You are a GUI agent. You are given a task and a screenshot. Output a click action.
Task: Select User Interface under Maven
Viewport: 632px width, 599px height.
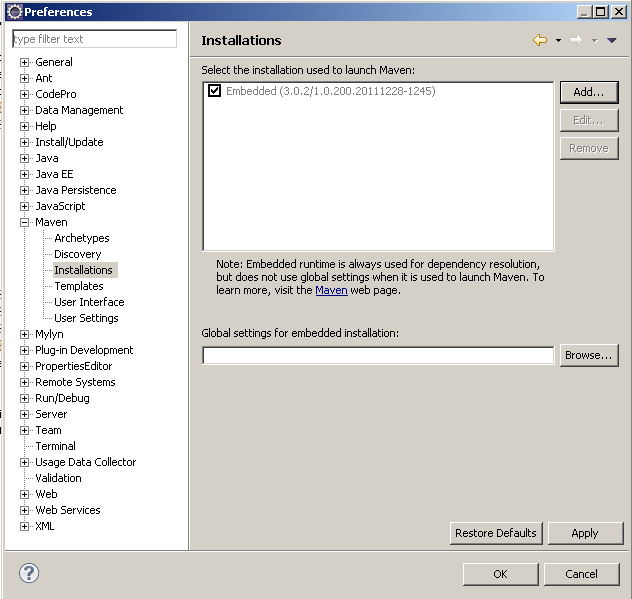point(89,302)
